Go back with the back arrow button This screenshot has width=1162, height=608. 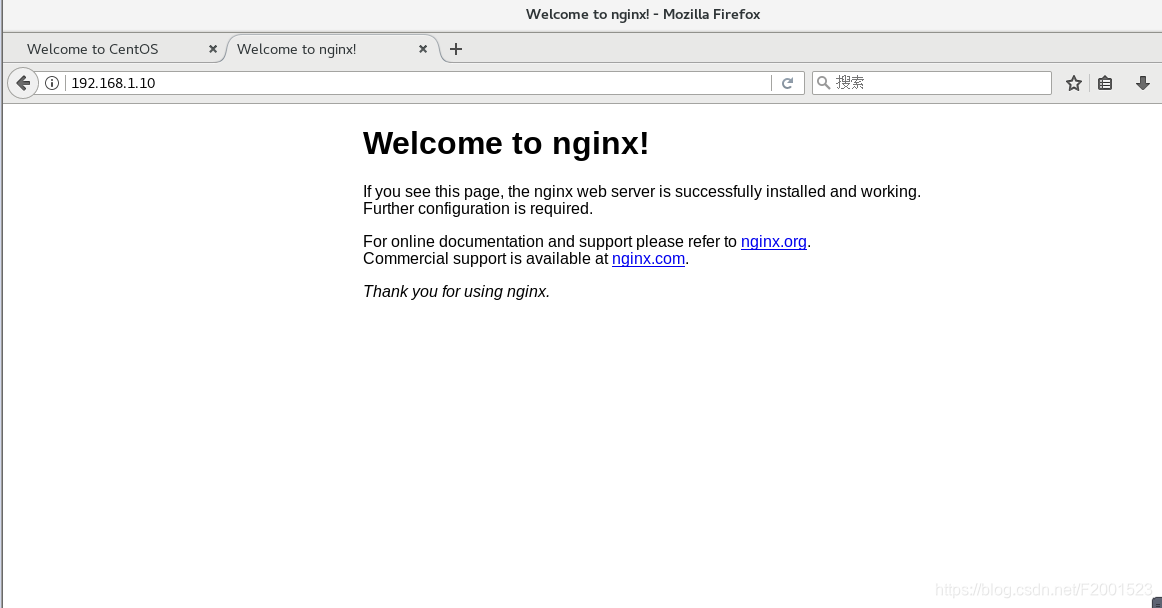point(23,83)
